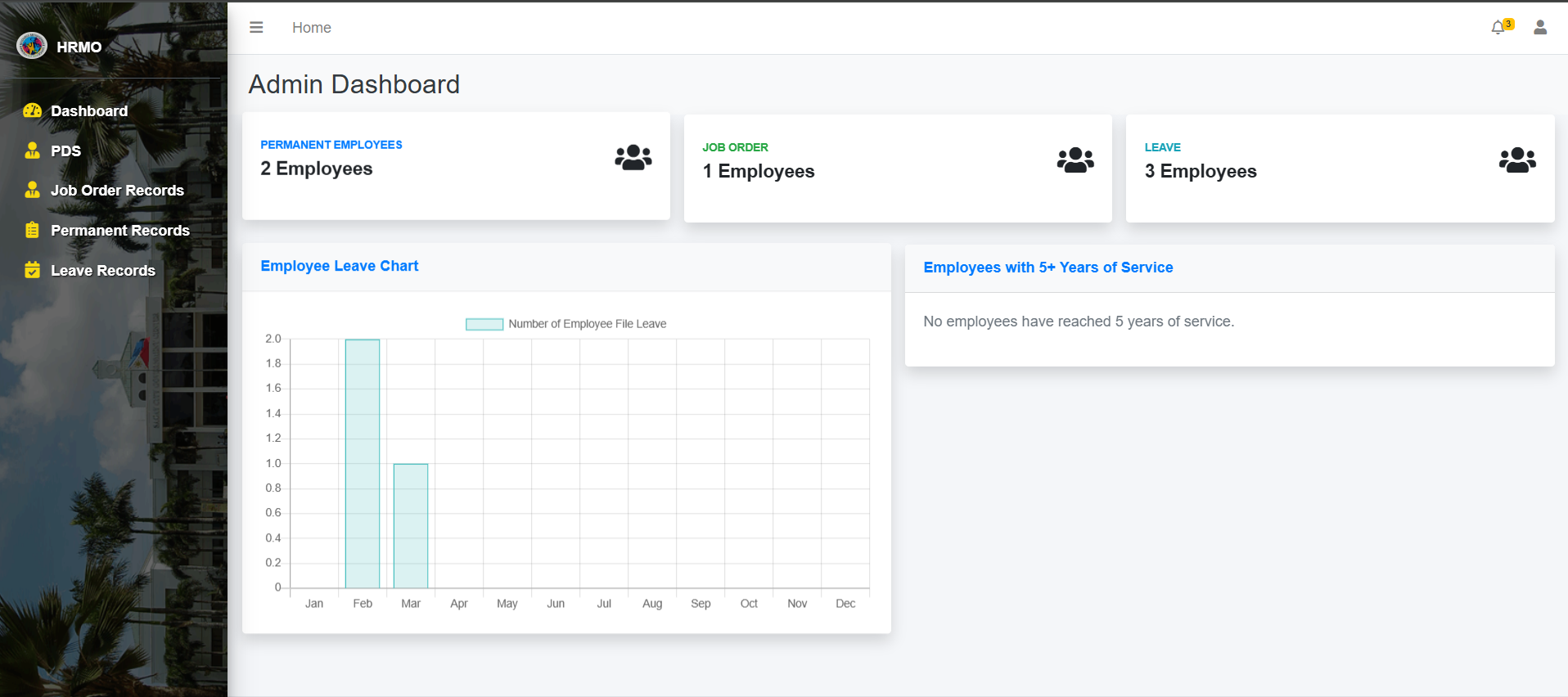Click the Permanent Employees group icon

point(633,157)
